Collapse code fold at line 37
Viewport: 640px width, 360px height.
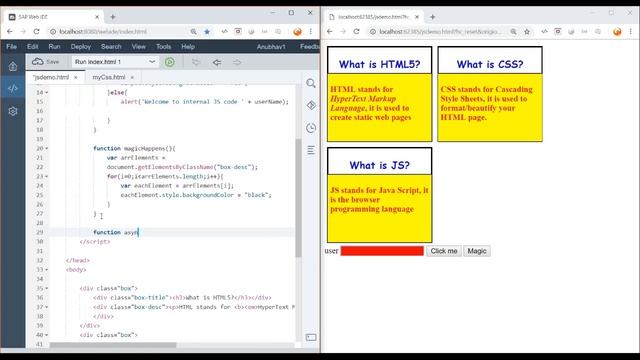click(47, 307)
